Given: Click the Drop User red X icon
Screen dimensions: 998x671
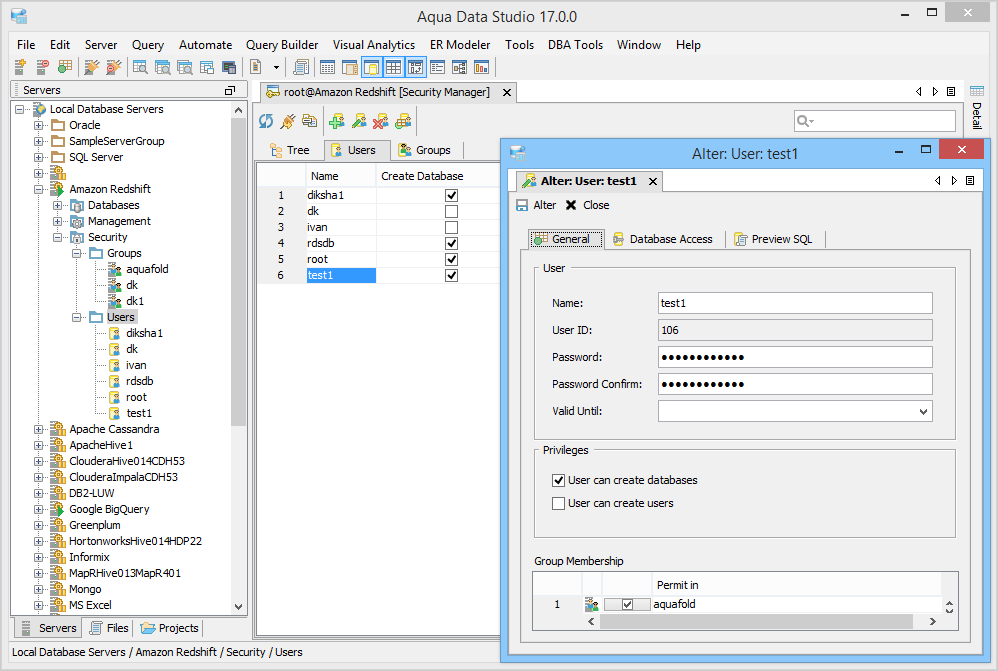Looking at the screenshot, I should (x=381, y=120).
